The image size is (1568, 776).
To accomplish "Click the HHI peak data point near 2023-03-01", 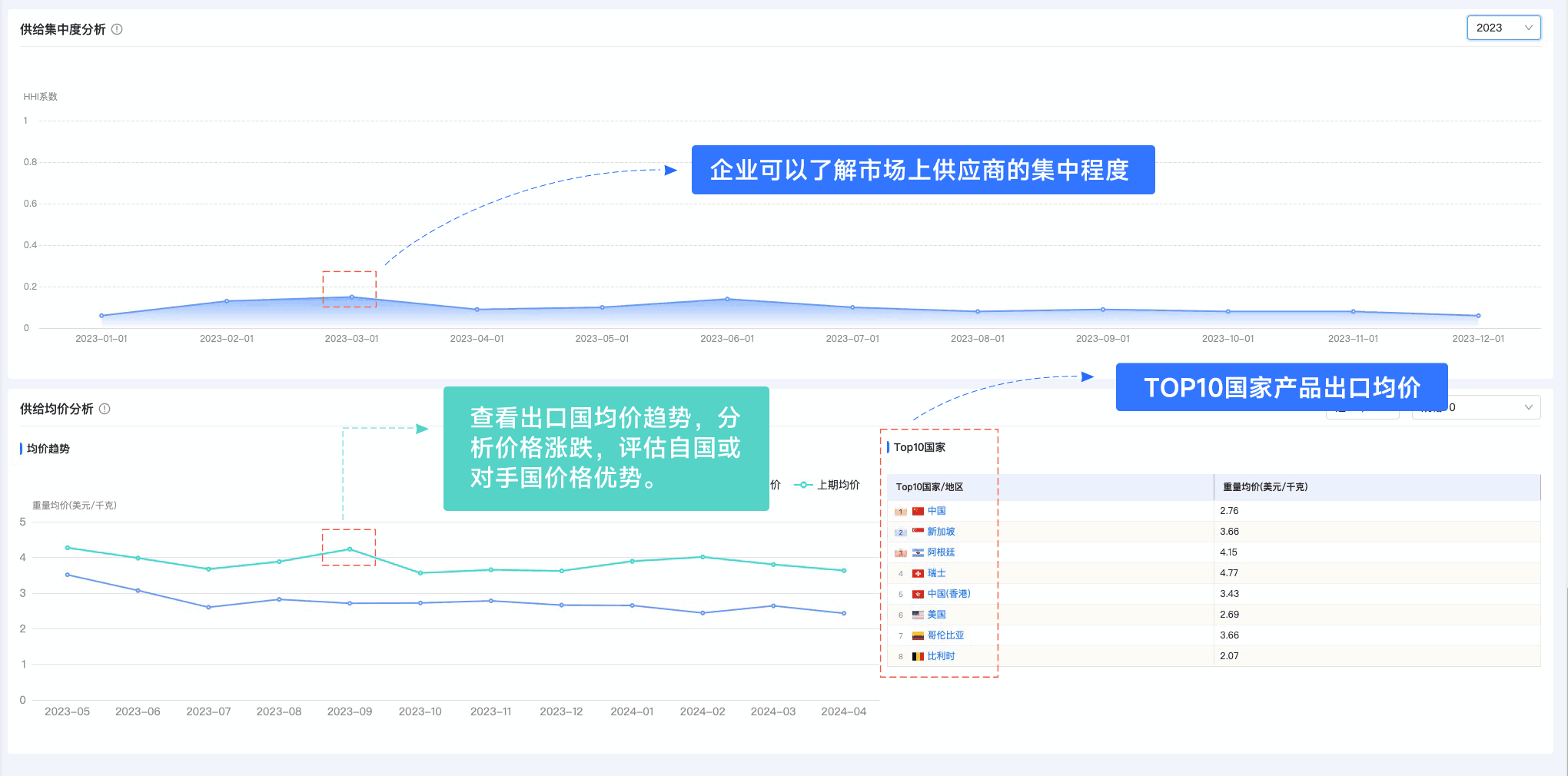I will [350, 296].
